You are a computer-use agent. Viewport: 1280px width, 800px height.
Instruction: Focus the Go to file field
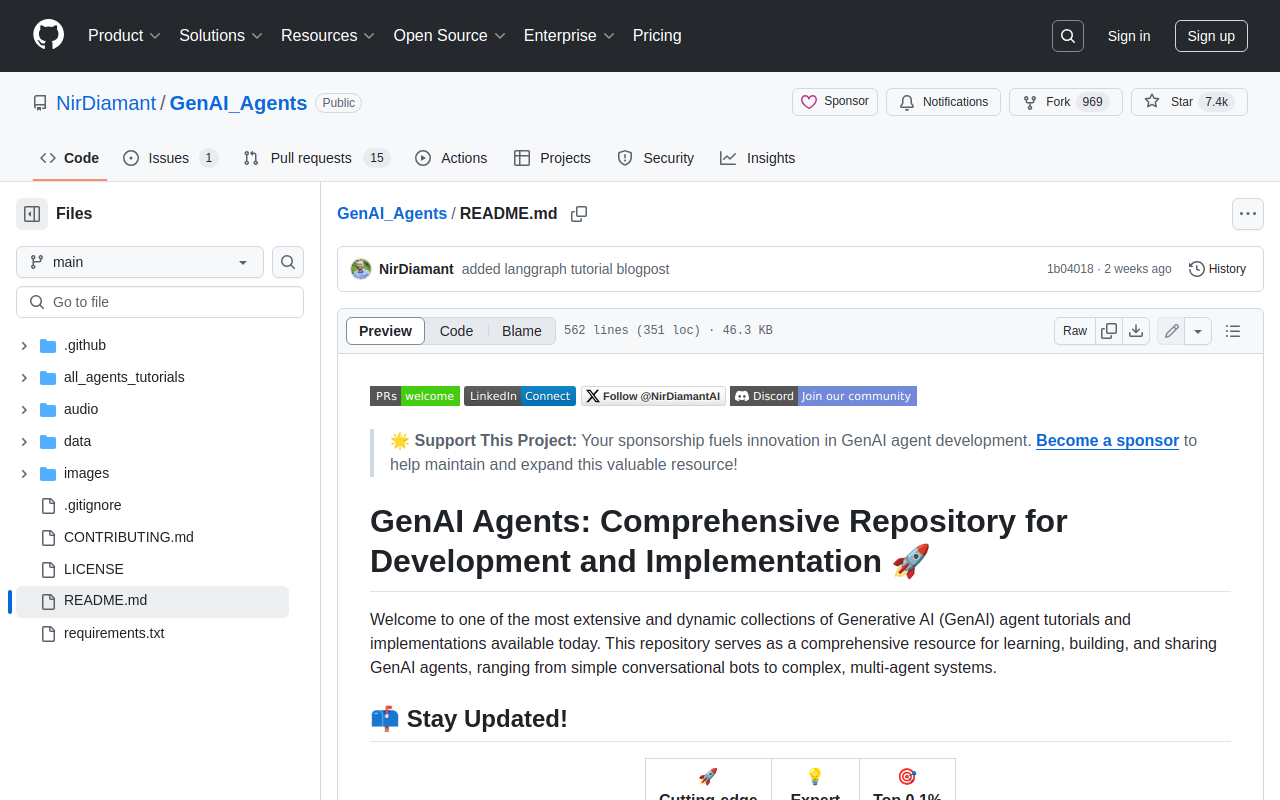point(160,302)
